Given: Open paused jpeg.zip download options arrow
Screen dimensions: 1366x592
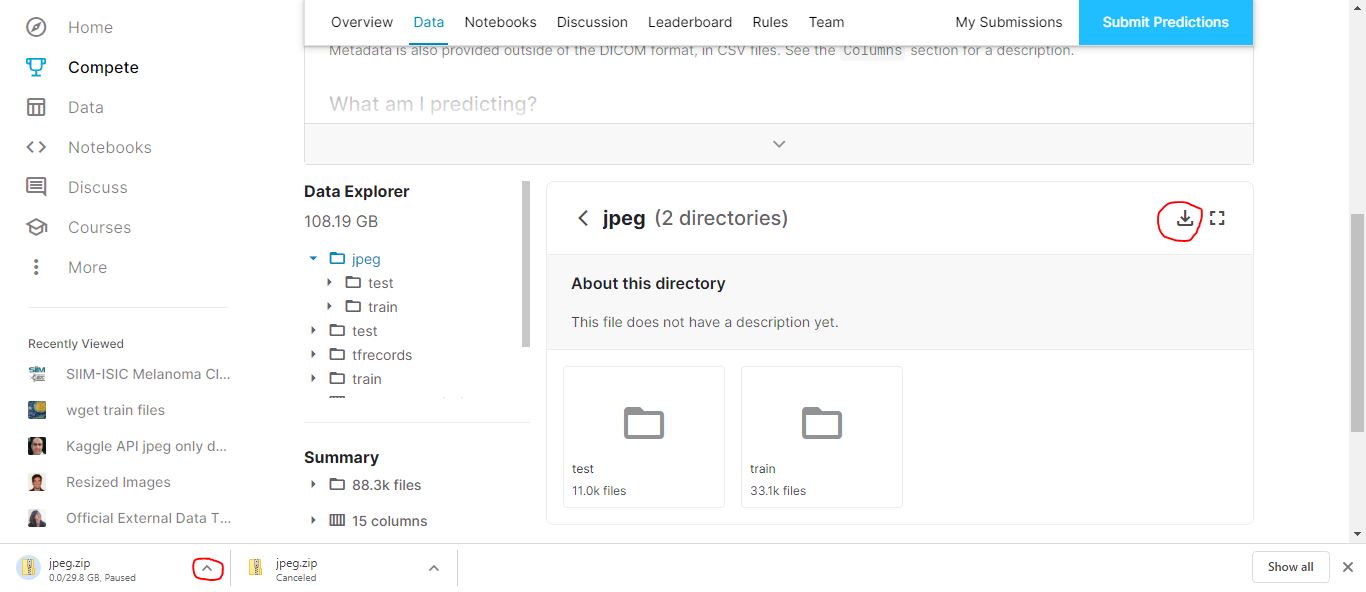Looking at the screenshot, I should click(207, 568).
